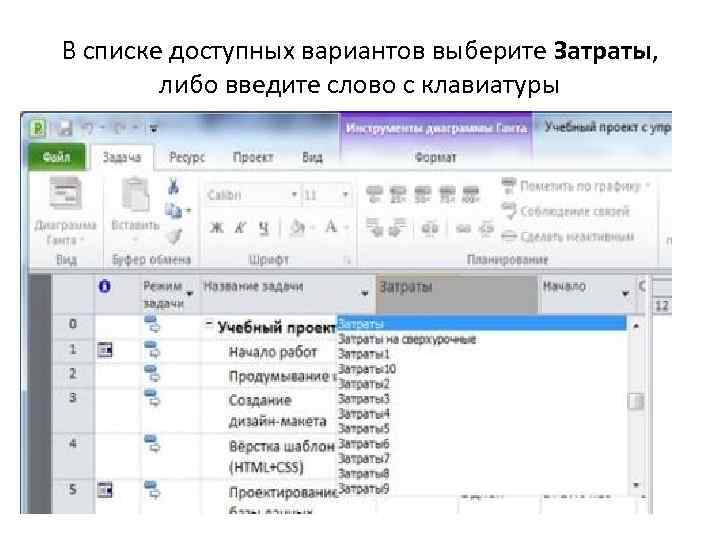Click the copy icon in clipboard group
Image resolution: width=720 pixels, height=540 pixels.
pyautogui.click(x=174, y=211)
